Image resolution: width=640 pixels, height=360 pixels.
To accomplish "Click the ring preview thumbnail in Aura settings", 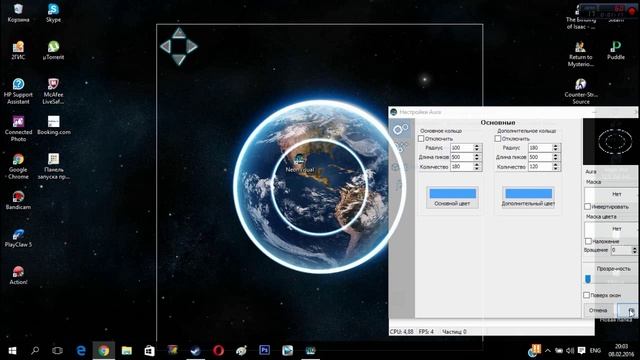I will (611, 142).
